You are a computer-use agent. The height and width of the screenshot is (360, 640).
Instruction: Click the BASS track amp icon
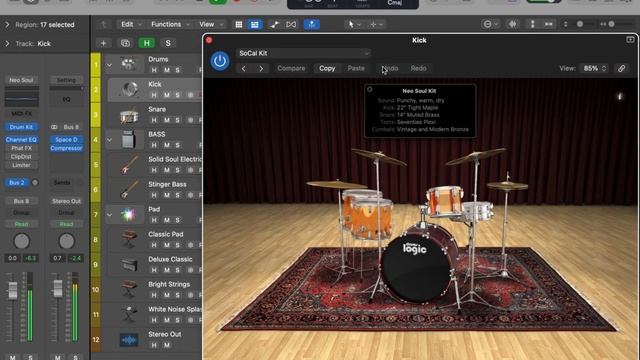pos(129,140)
